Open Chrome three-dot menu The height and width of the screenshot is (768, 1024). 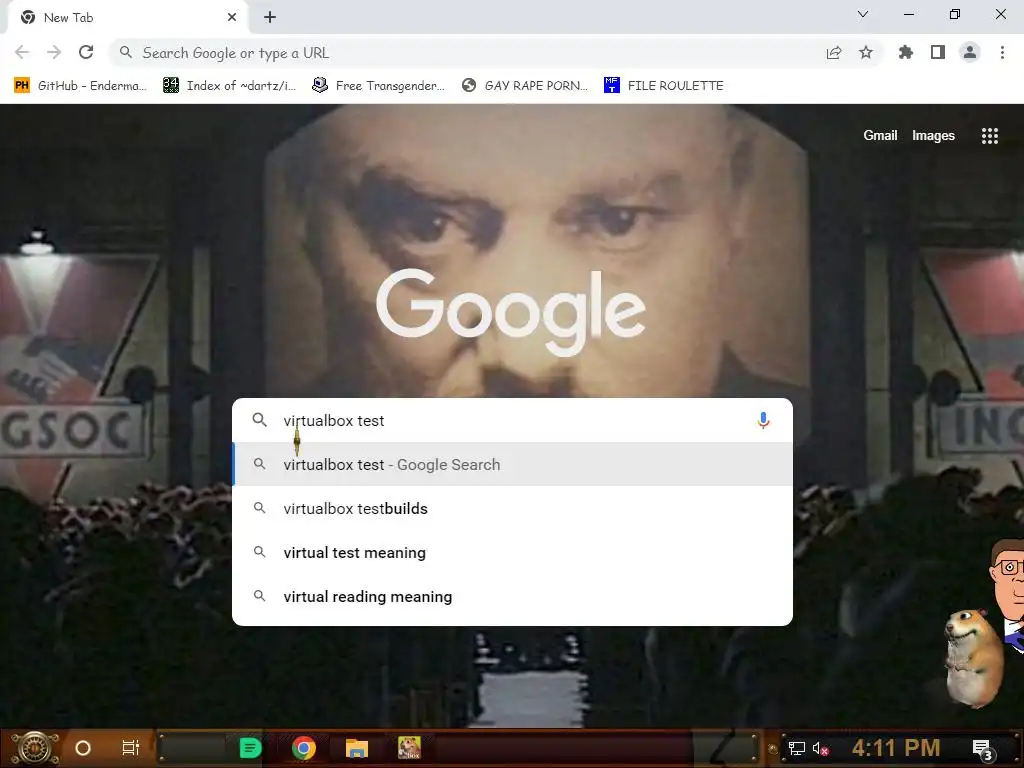tap(1002, 52)
